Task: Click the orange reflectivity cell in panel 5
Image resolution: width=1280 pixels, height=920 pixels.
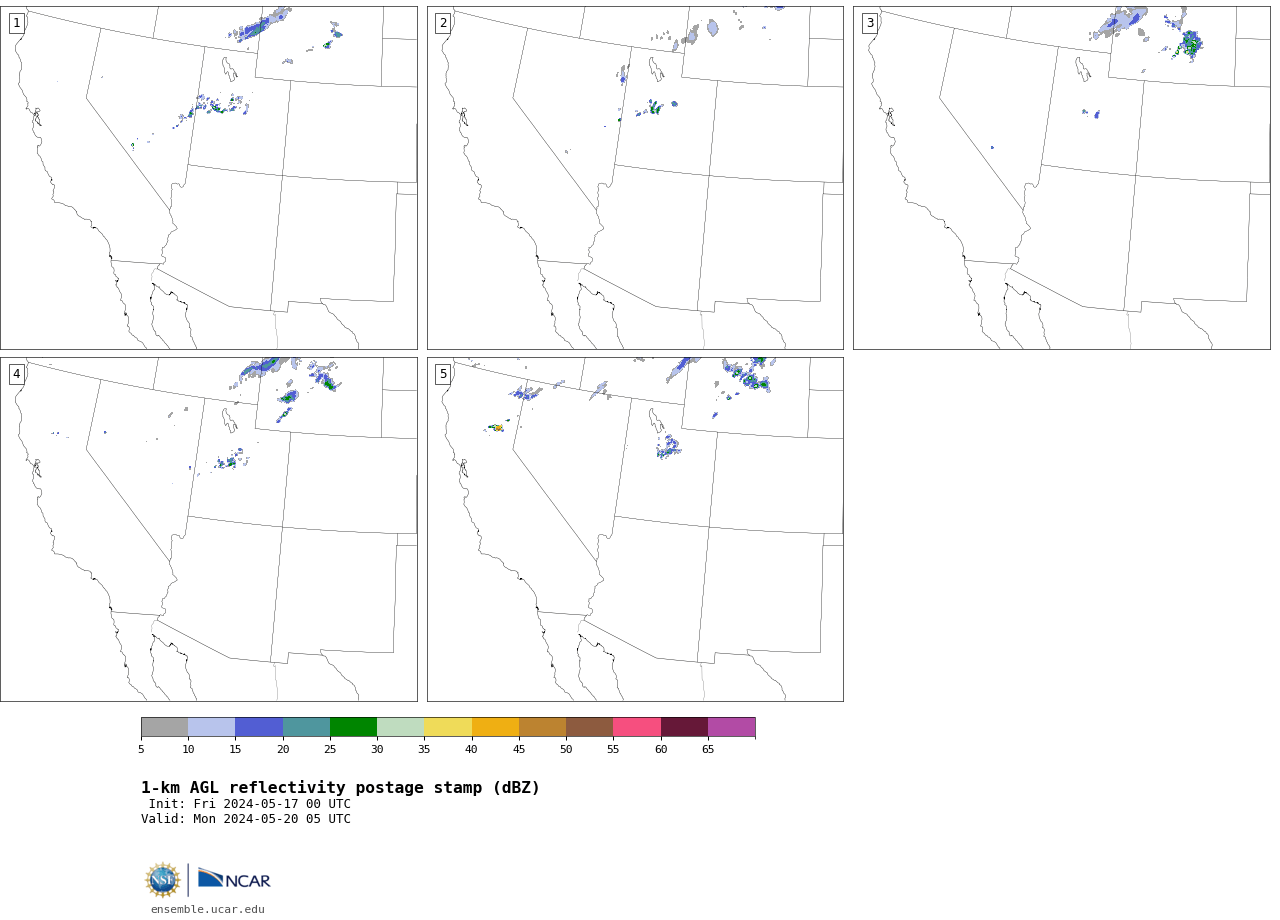Action: (x=497, y=428)
